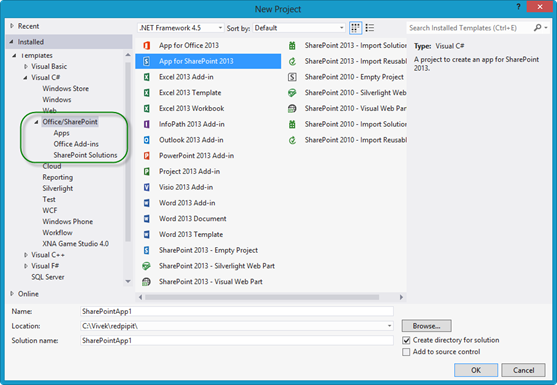Select the Silverlight category
The height and width of the screenshot is (385, 557).
click(58, 188)
